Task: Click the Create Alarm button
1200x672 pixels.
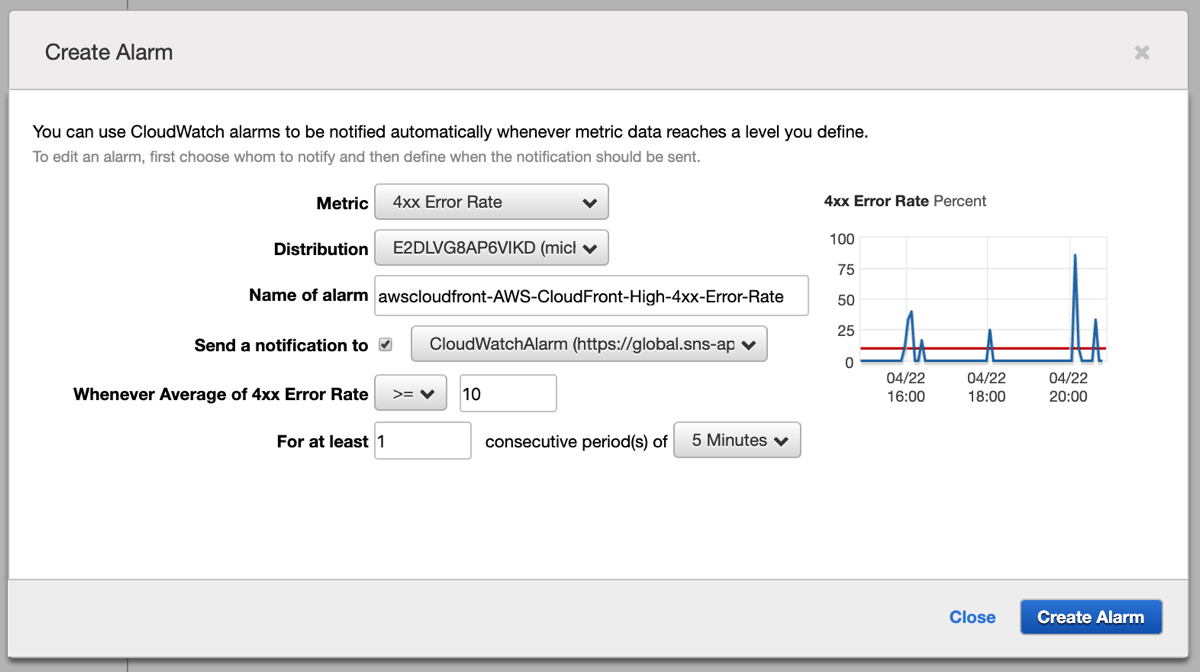Action: [1090, 617]
